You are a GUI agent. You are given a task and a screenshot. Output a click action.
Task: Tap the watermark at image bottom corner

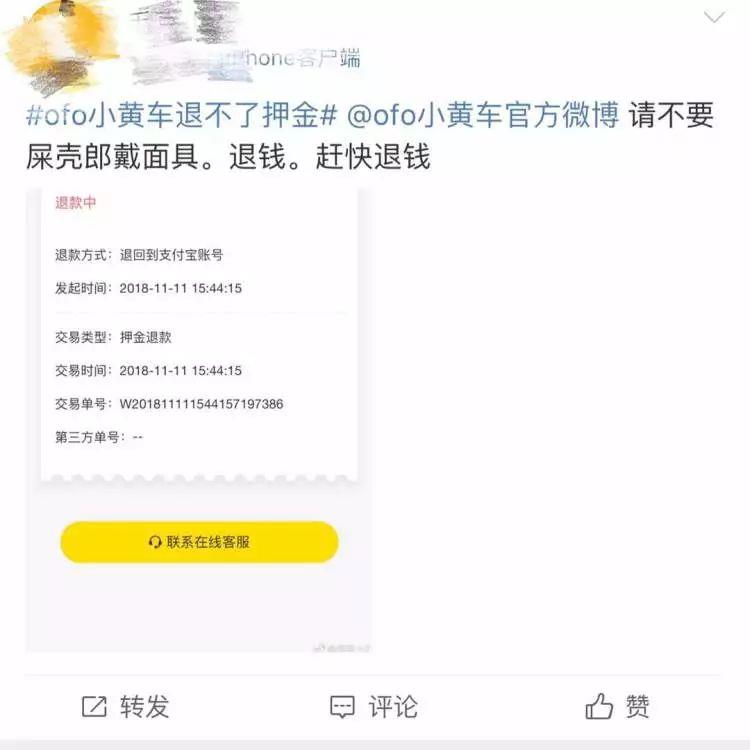click(x=342, y=648)
